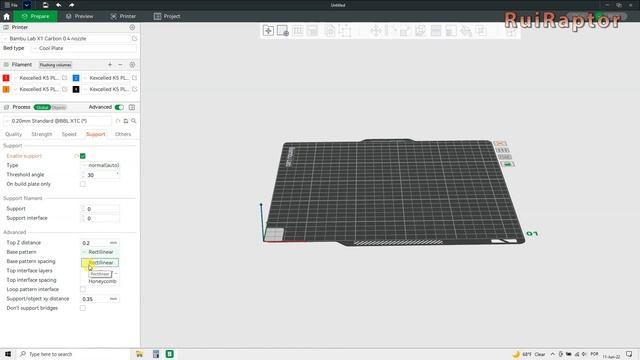Image resolution: width=640 pixels, height=360 pixels.
Task: Click the orange filament color swatch
Action: (x=6, y=89)
